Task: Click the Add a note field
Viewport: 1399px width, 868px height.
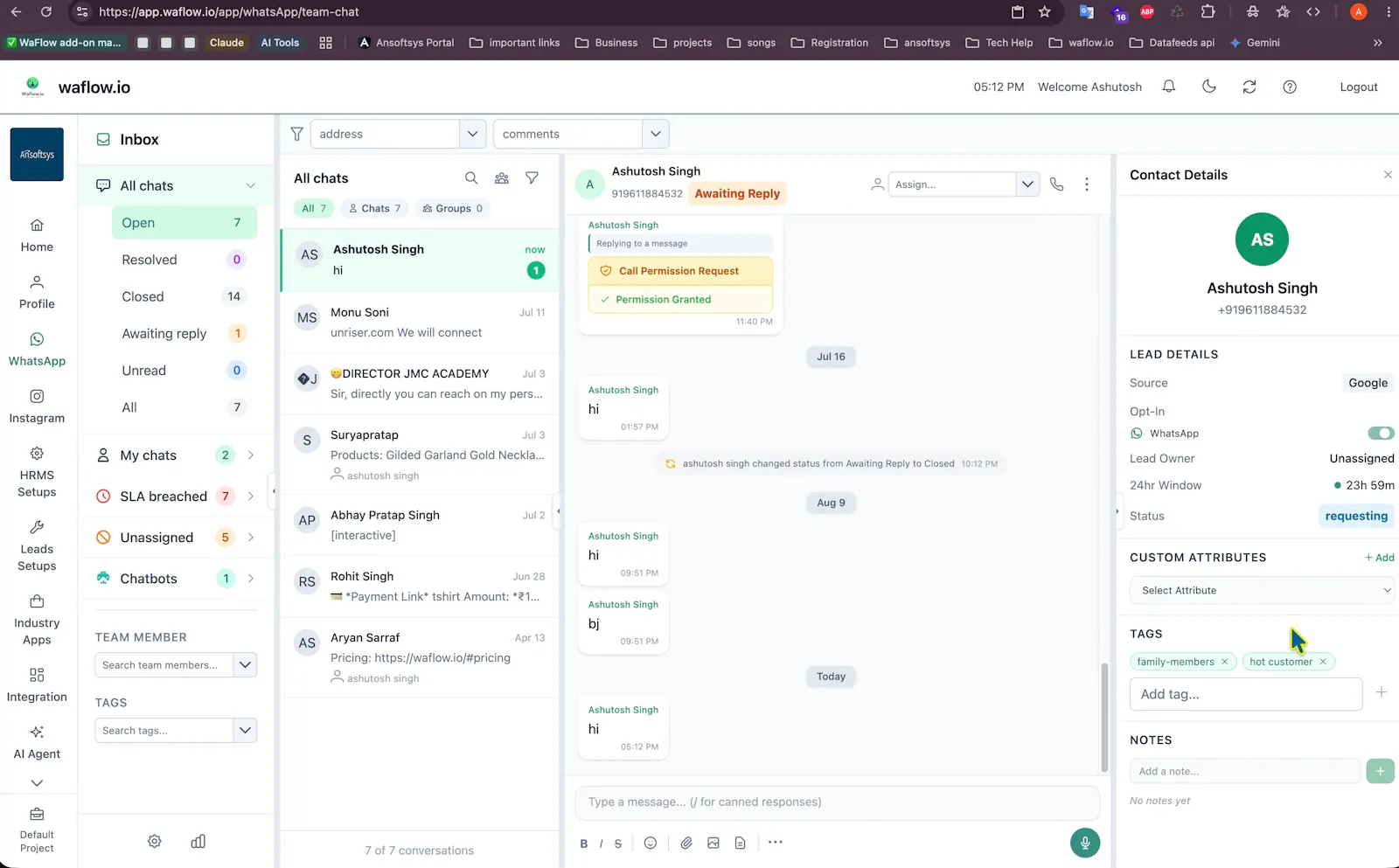Action: tap(1246, 771)
